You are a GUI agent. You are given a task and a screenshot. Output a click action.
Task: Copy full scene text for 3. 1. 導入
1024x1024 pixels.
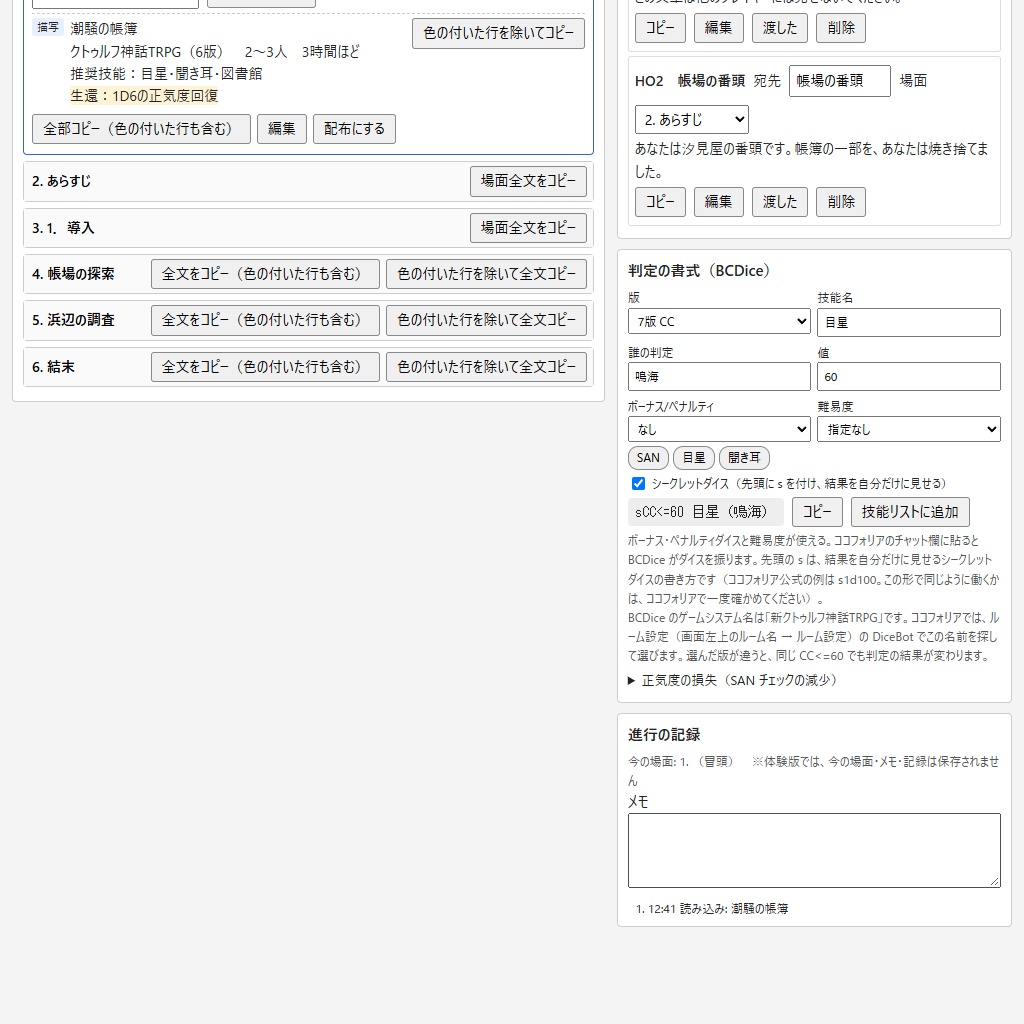pos(528,228)
